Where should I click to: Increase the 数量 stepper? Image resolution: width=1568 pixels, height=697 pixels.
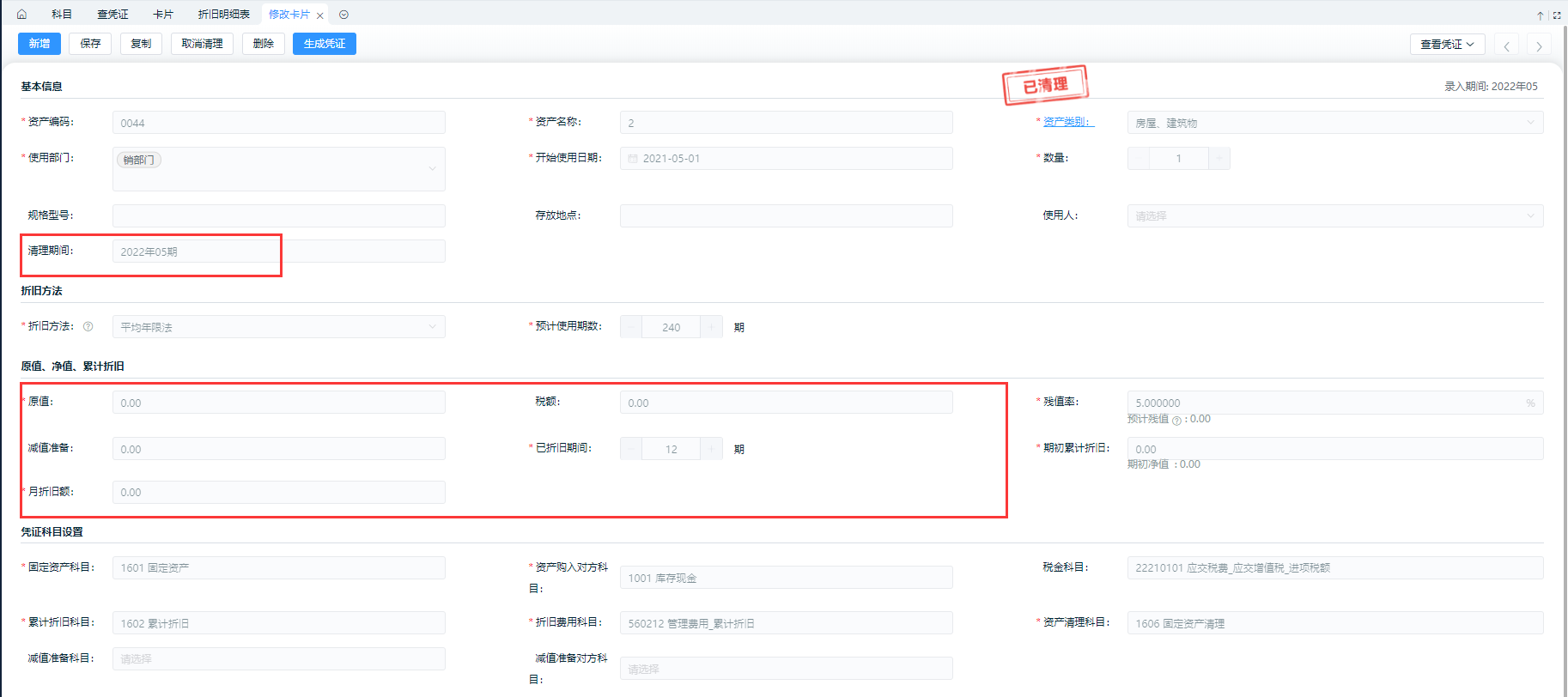tap(1219, 159)
